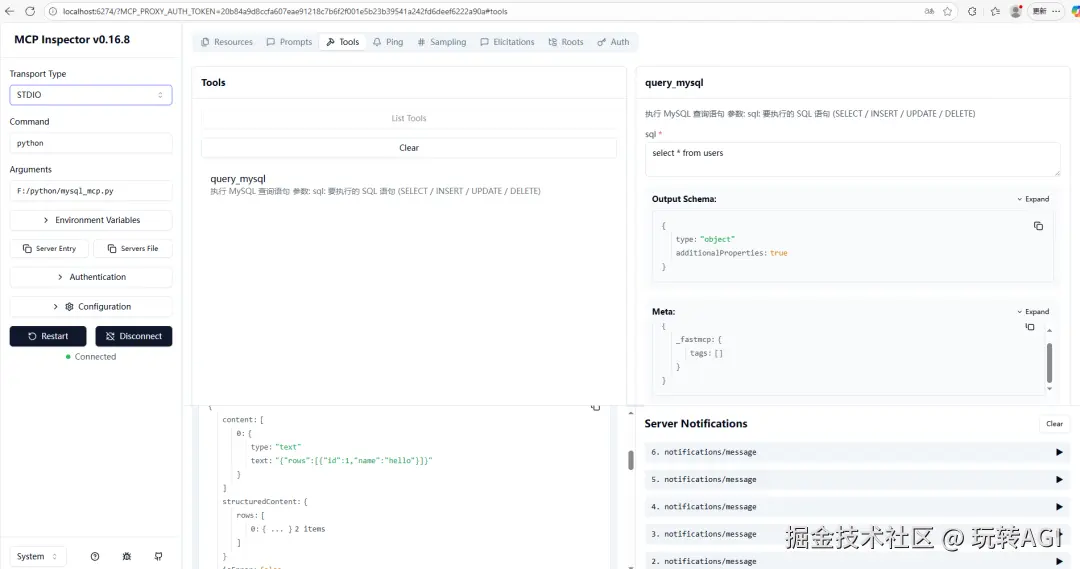Switch to the Sampling tab

[x=442, y=42]
